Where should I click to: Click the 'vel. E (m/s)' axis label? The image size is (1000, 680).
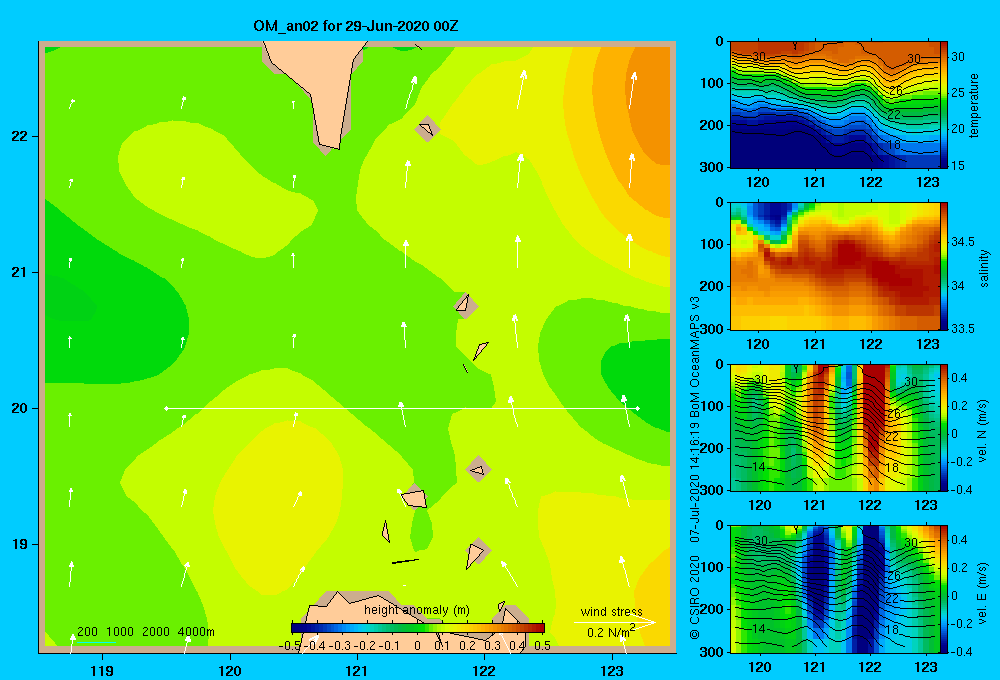coord(982,593)
